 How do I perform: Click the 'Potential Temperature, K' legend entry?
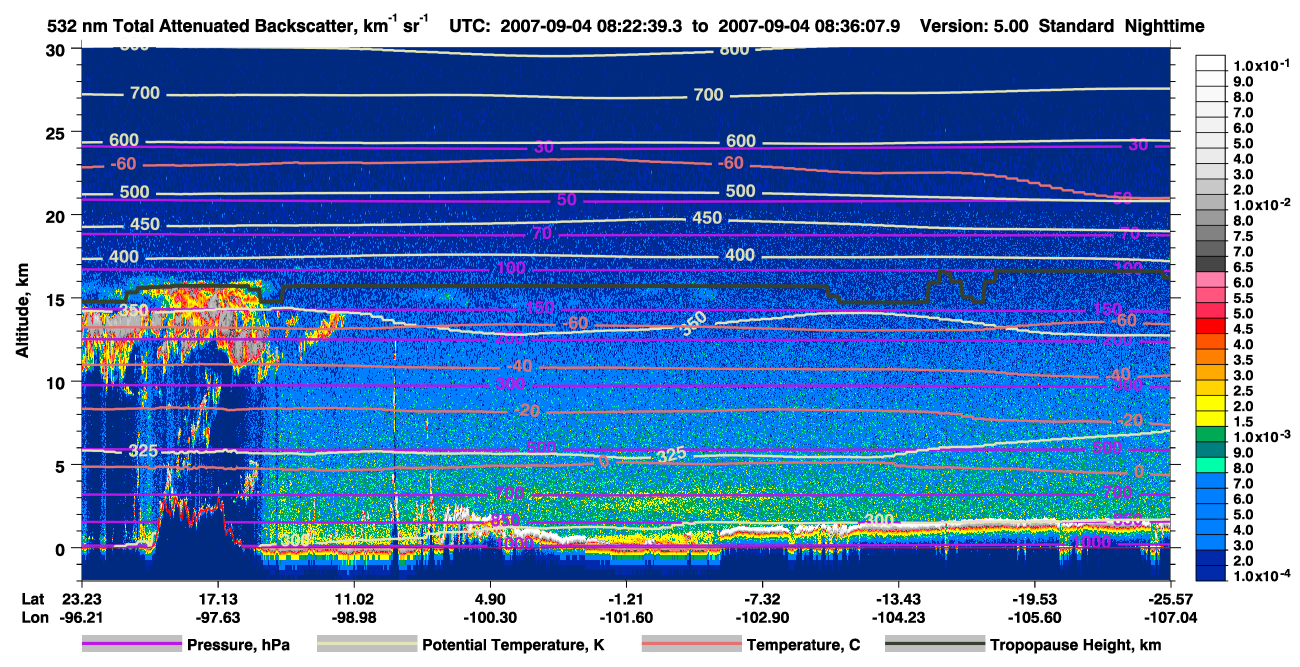tap(513, 645)
